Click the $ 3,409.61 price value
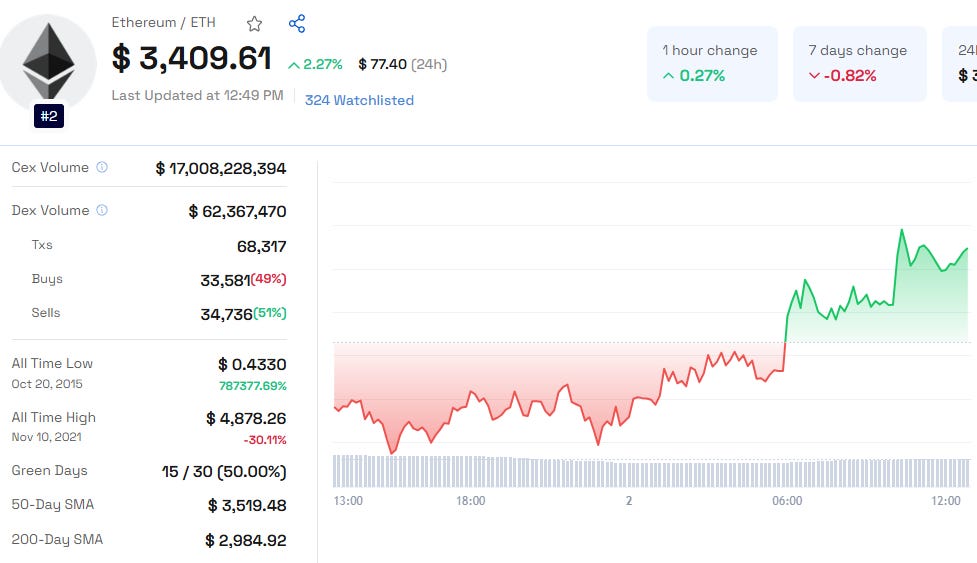 [x=191, y=59]
